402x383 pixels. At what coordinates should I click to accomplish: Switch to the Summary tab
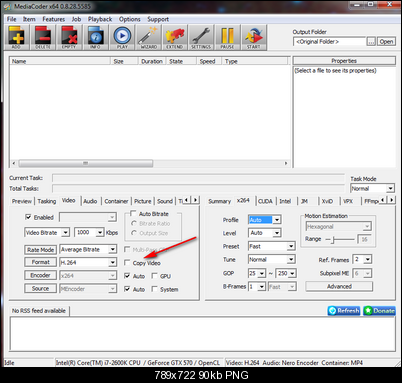[x=219, y=201]
